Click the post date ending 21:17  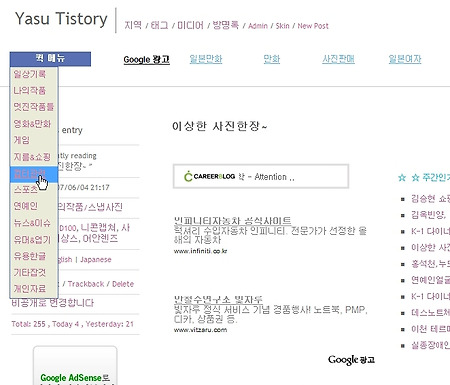click(x=84, y=187)
